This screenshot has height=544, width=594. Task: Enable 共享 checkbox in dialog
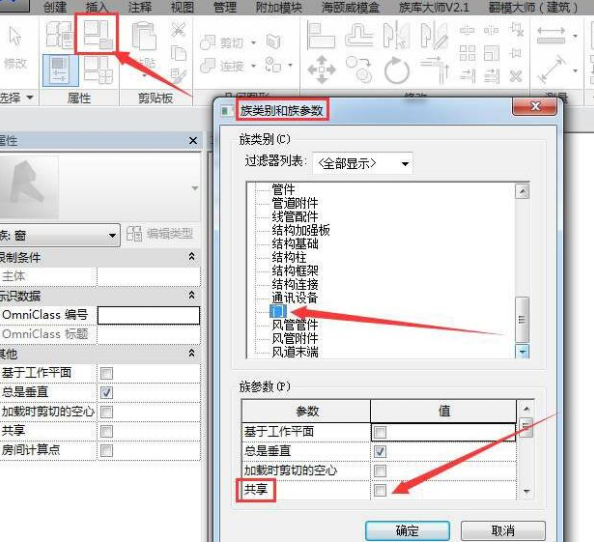coord(380,490)
